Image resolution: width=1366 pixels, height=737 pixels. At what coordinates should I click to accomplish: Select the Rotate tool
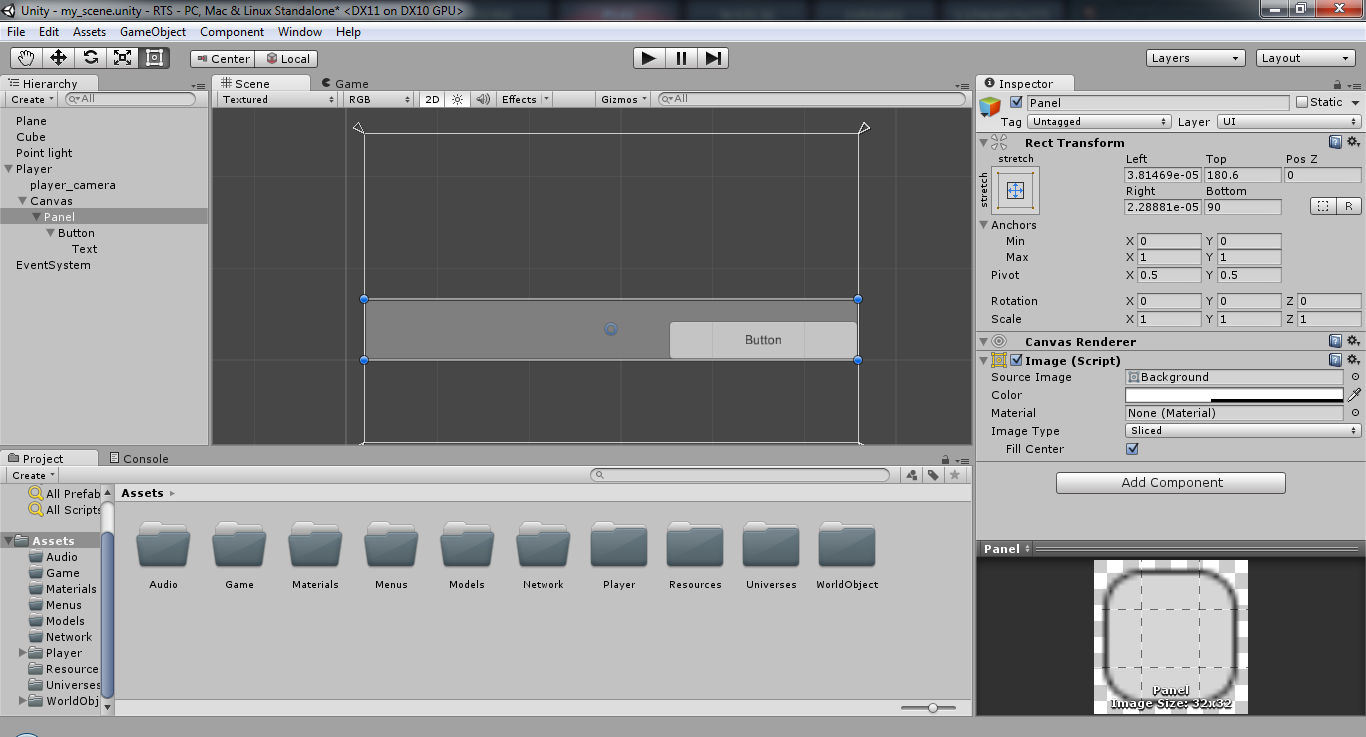[x=90, y=58]
